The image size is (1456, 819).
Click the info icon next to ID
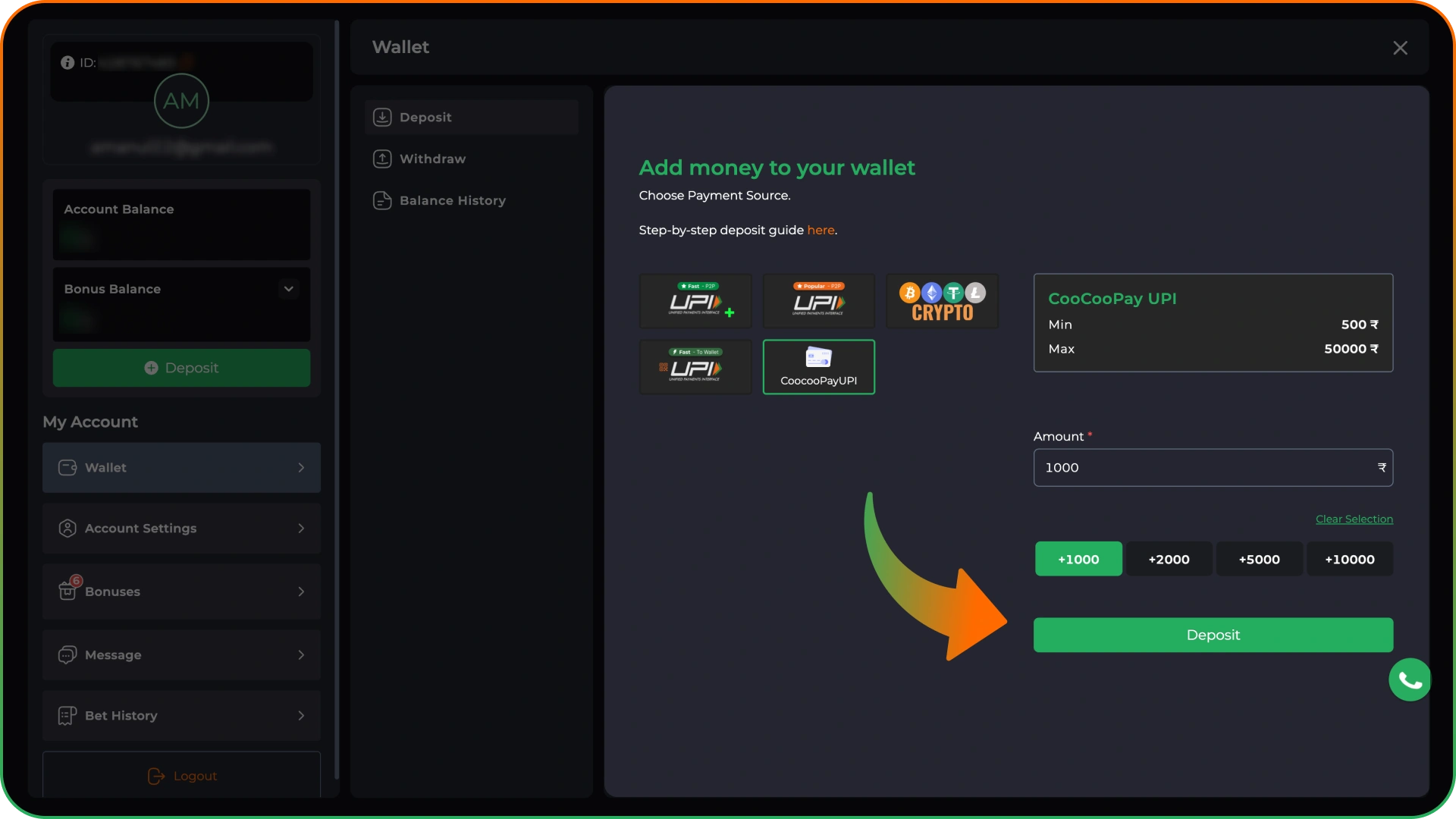coord(67,63)
